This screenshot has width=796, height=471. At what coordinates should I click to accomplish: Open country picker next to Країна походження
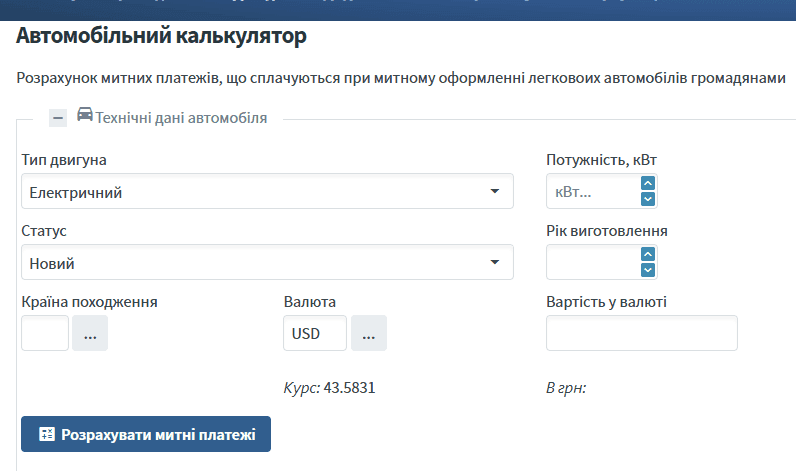point(90,334)
